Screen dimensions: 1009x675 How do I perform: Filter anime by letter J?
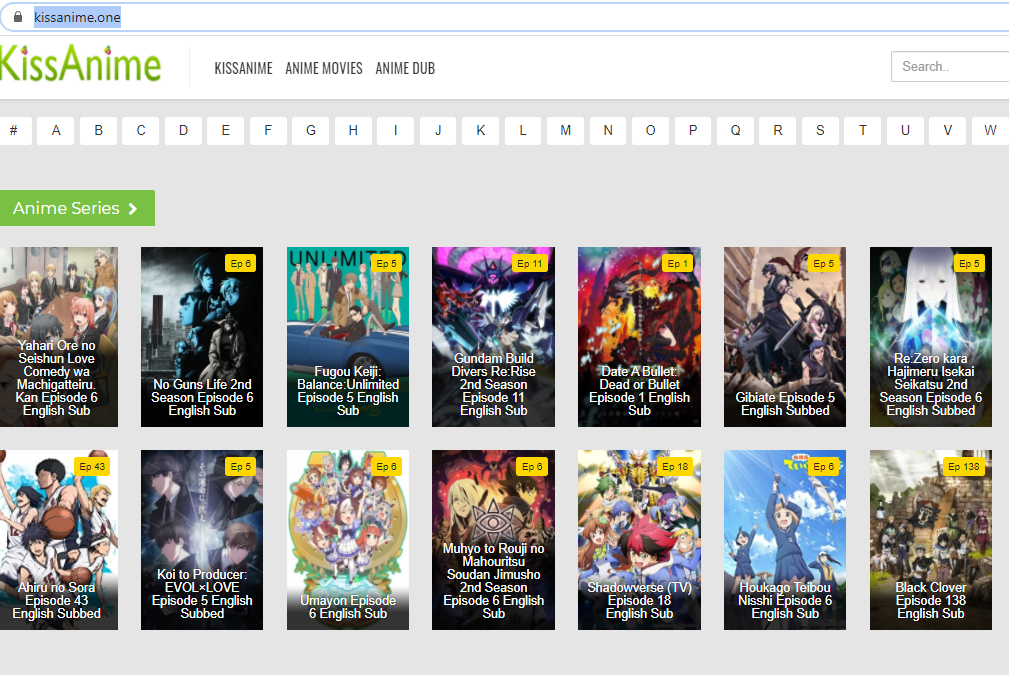(438, 131)
